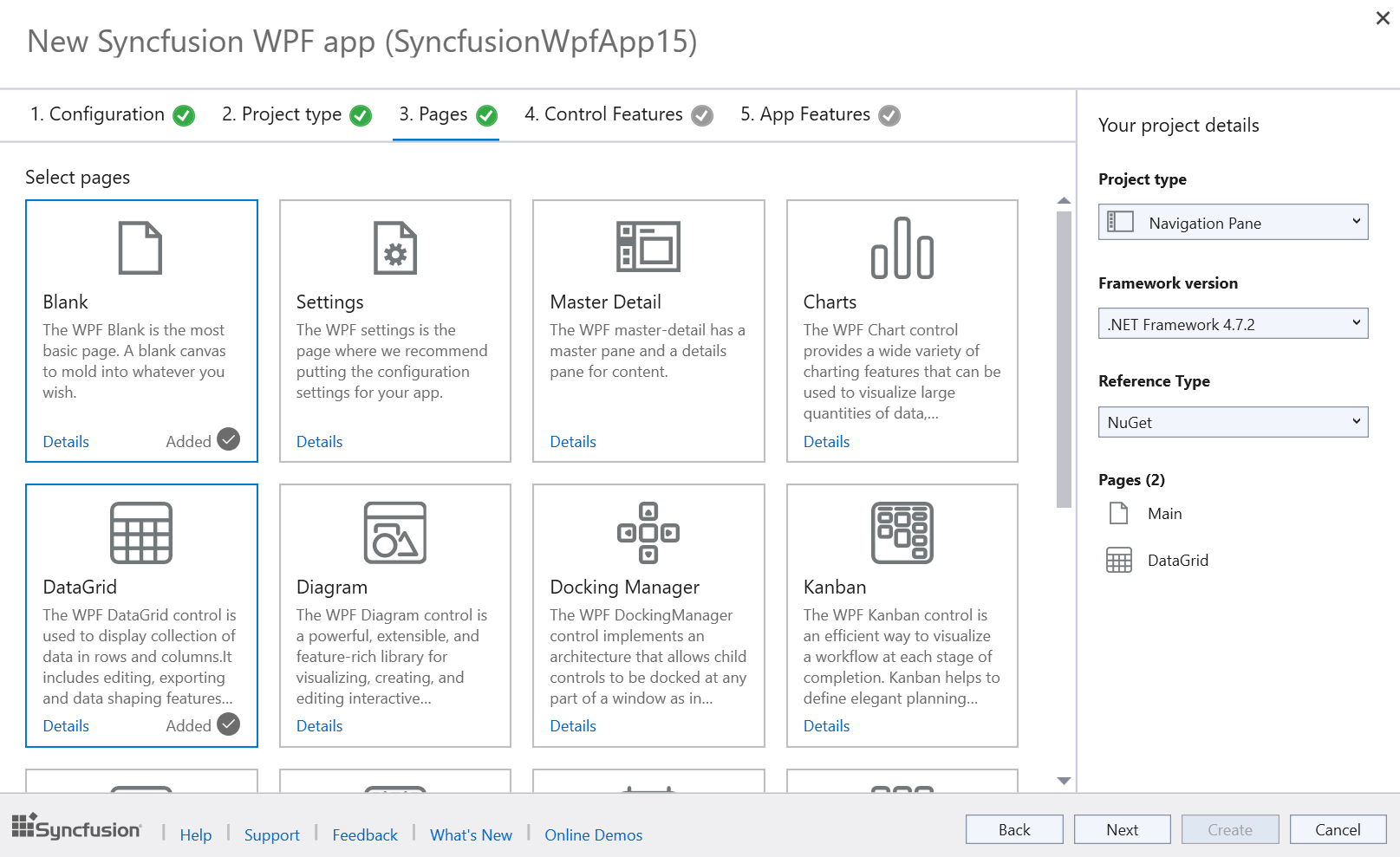Uncheck the Added checkmark on Blank page
This screenshot has width=1400, height=857.
(228, 439)
